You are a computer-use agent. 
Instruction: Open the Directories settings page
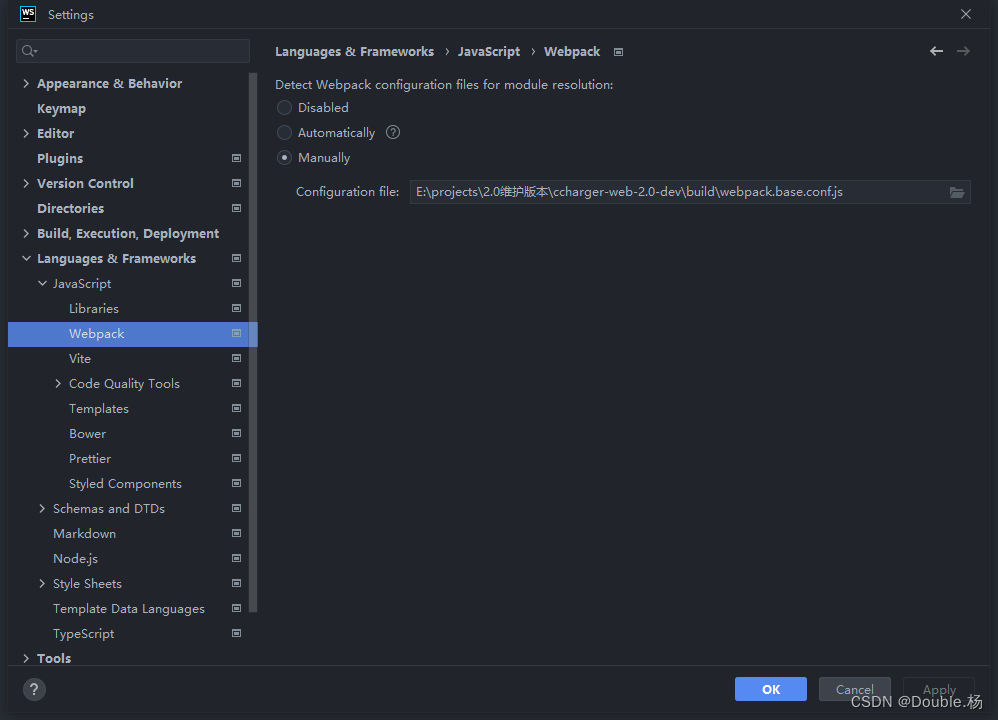pyautogui.click(x=70, y=209)
